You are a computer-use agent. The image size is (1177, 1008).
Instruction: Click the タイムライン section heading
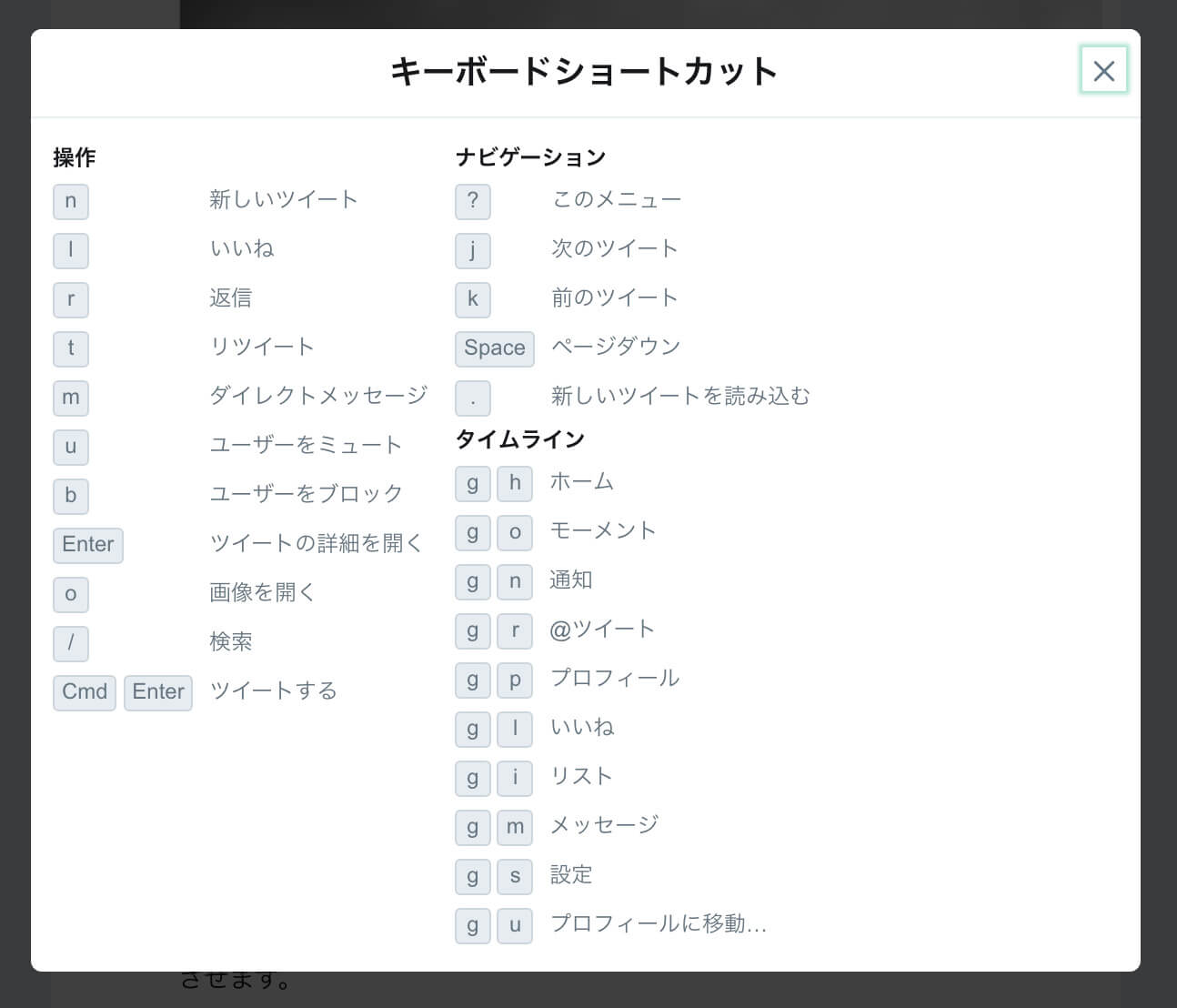click(519, 438)
